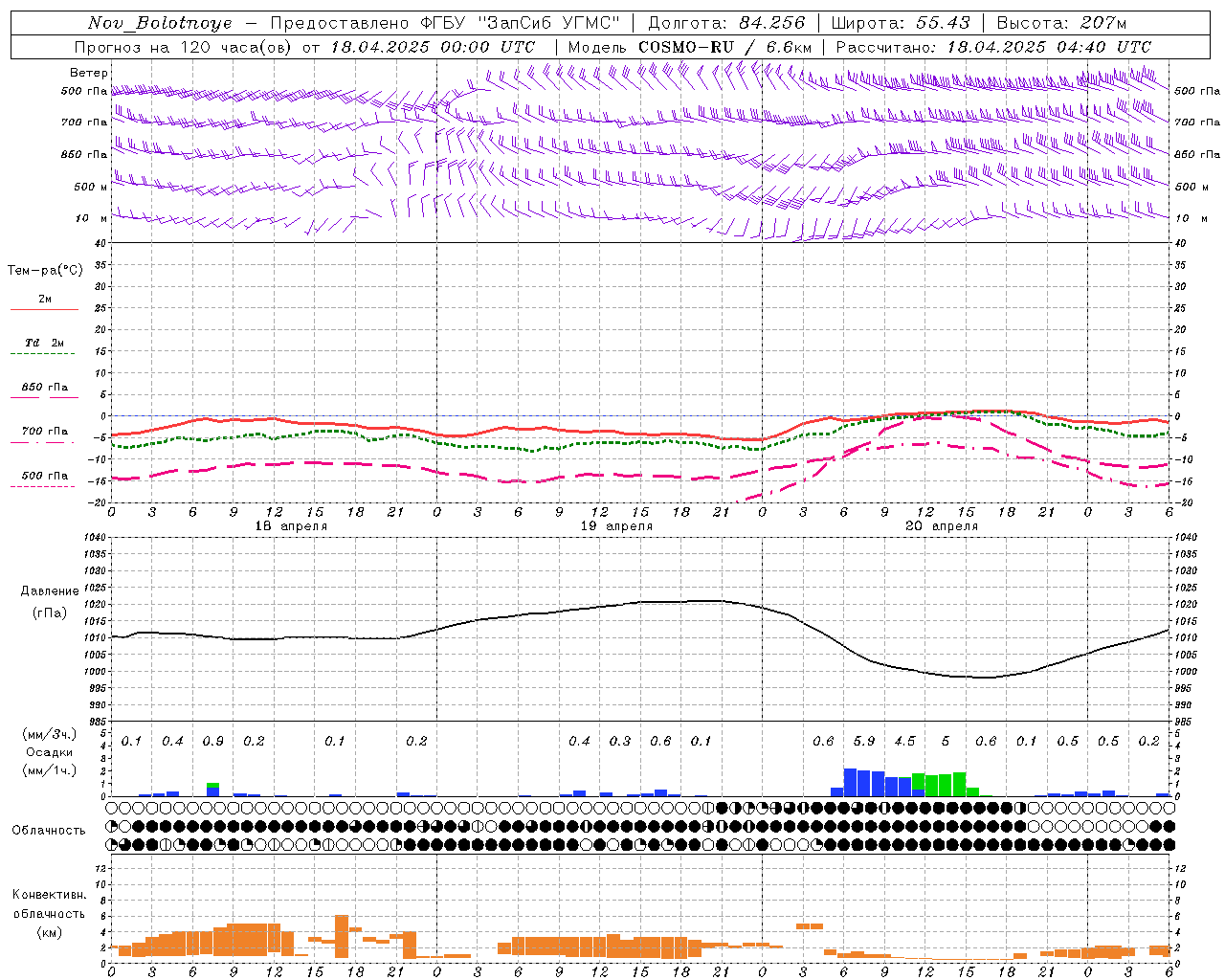Click the 500 гПа temperature legend label
This screenshot has width=1225, height=980.
(x=44, y=476)
